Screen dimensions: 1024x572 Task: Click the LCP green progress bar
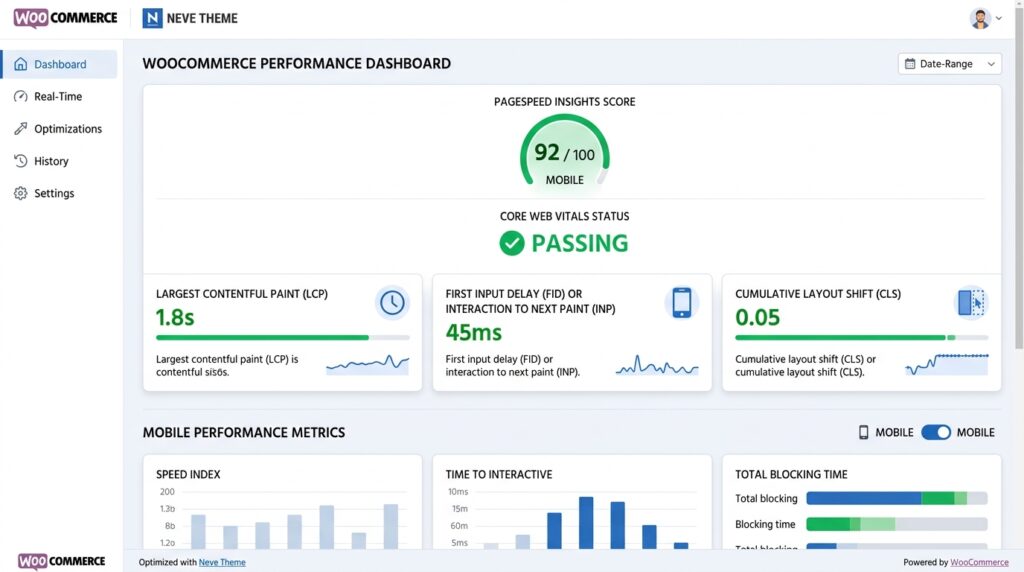[x=262, y=338]
